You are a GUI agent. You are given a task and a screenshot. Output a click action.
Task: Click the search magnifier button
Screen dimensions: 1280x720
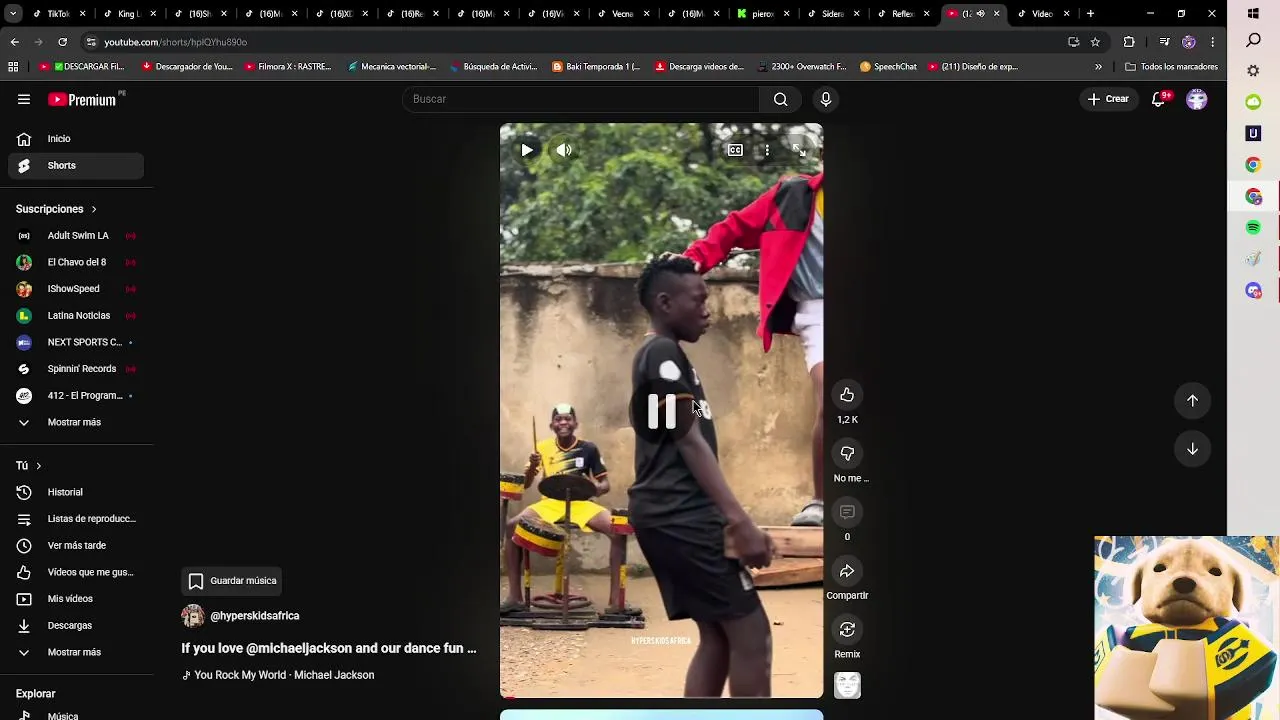tap(780, 99)
